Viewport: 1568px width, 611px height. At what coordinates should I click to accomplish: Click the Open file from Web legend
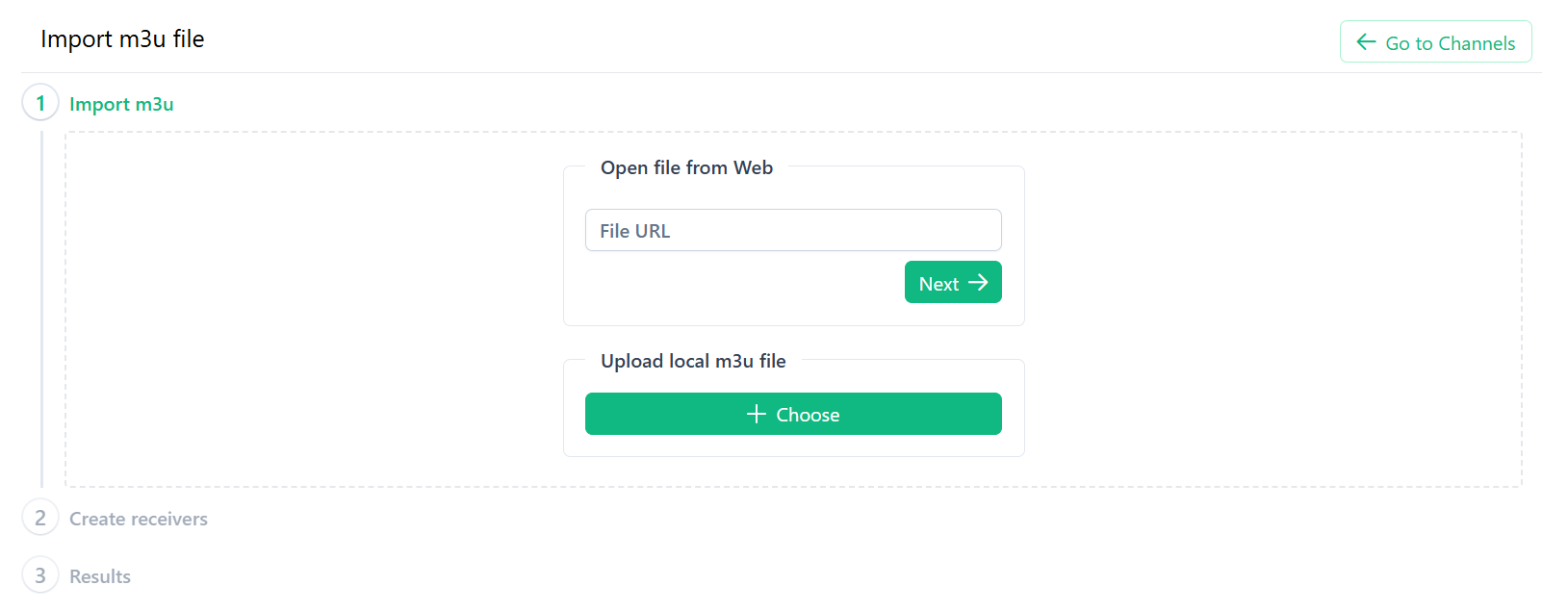pyautogui.click(x=686, y=167)
